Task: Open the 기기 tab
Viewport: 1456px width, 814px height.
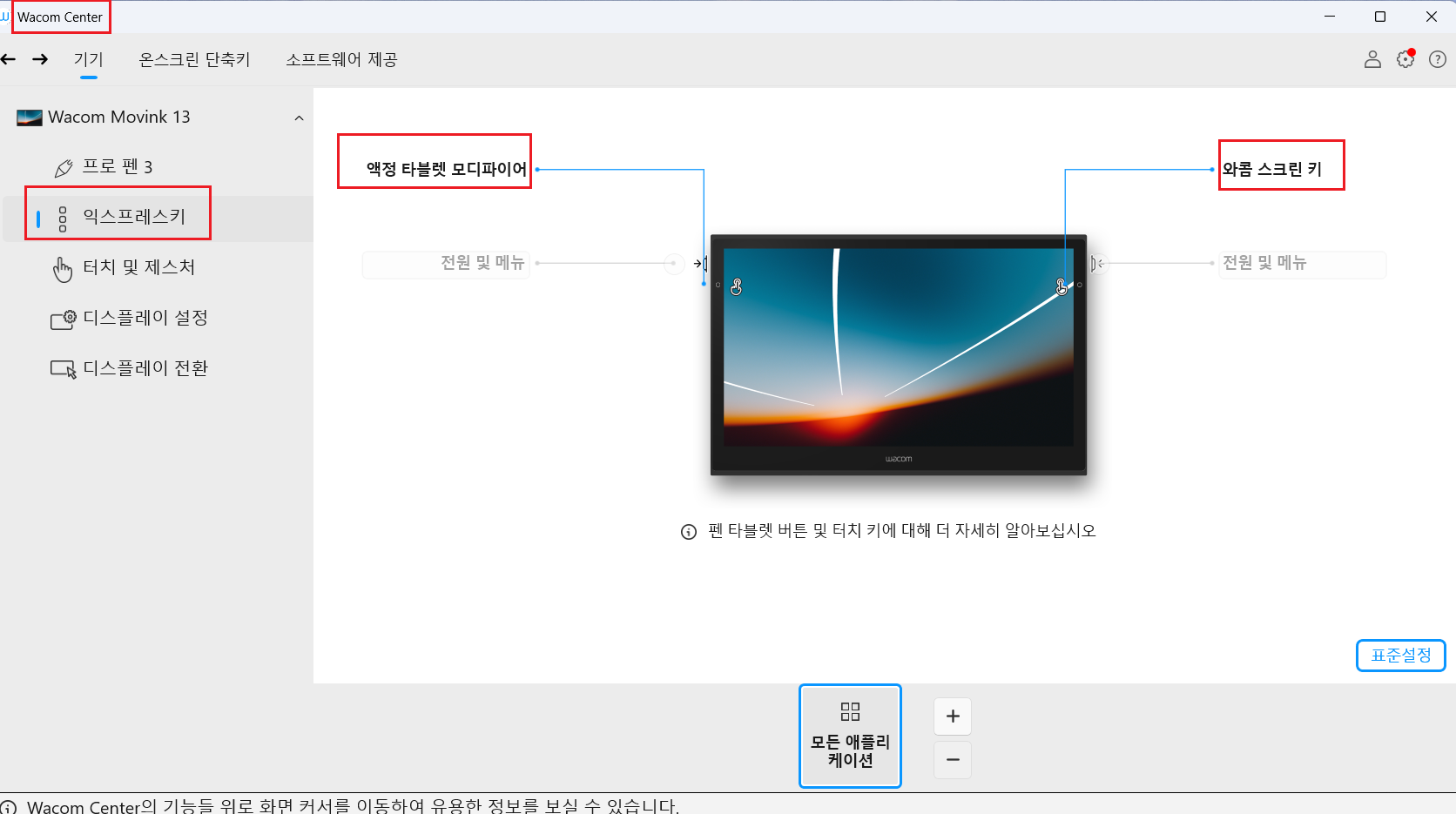Action: [x=89, y=59]
